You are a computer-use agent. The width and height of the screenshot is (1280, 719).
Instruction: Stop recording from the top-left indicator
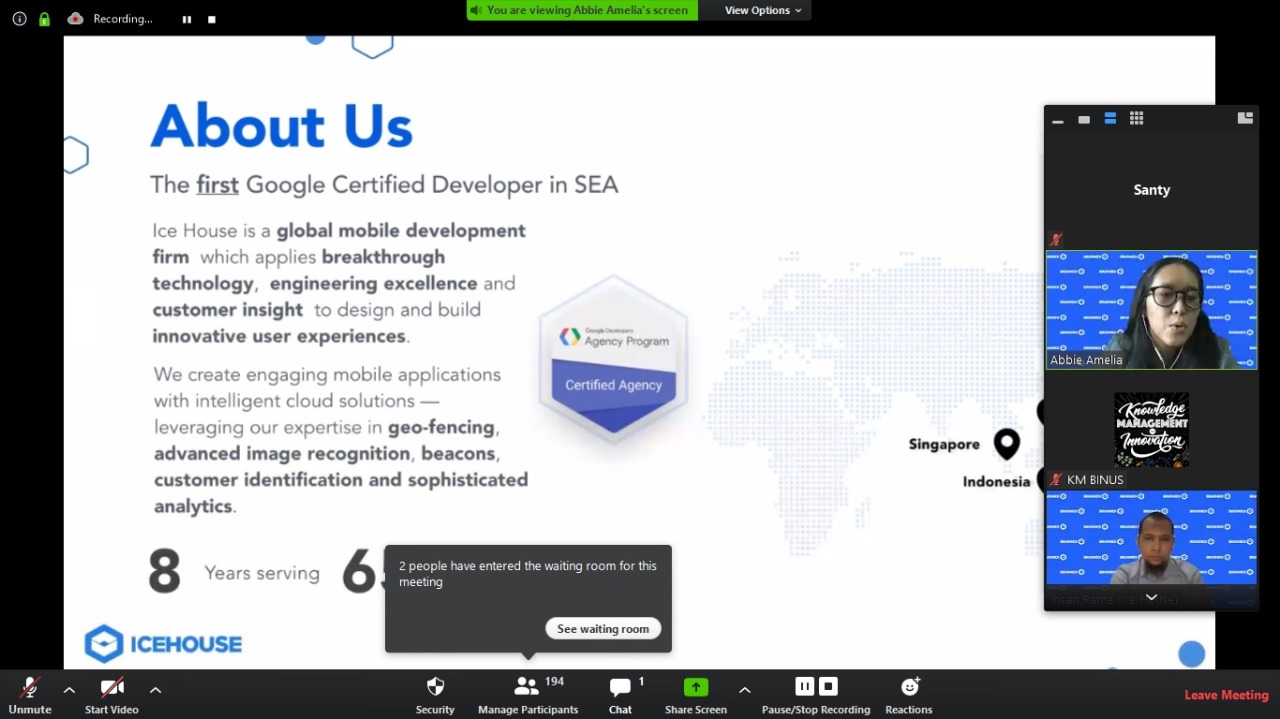coord(212,19)
